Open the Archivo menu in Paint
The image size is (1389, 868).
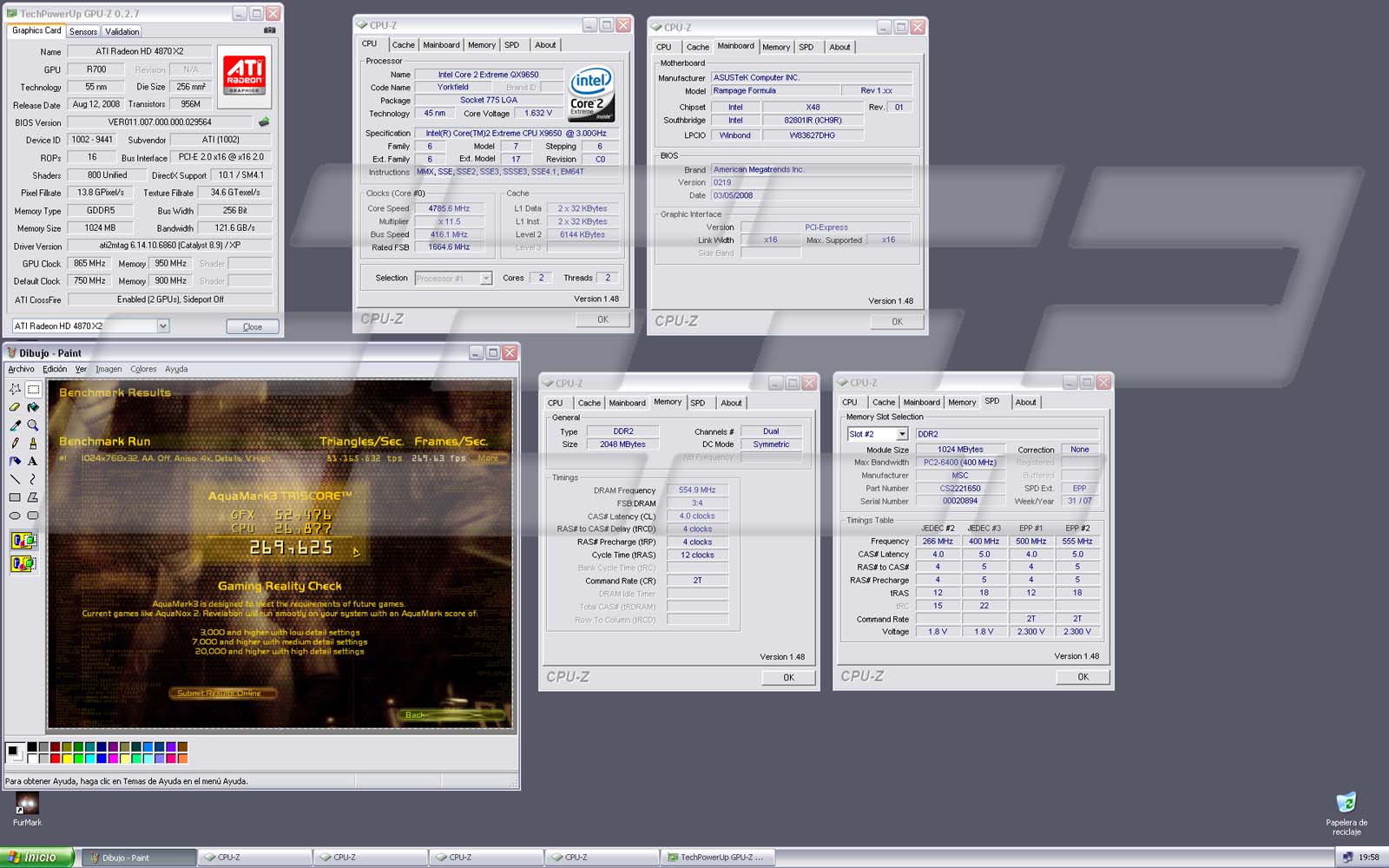(x=21, y=369)
